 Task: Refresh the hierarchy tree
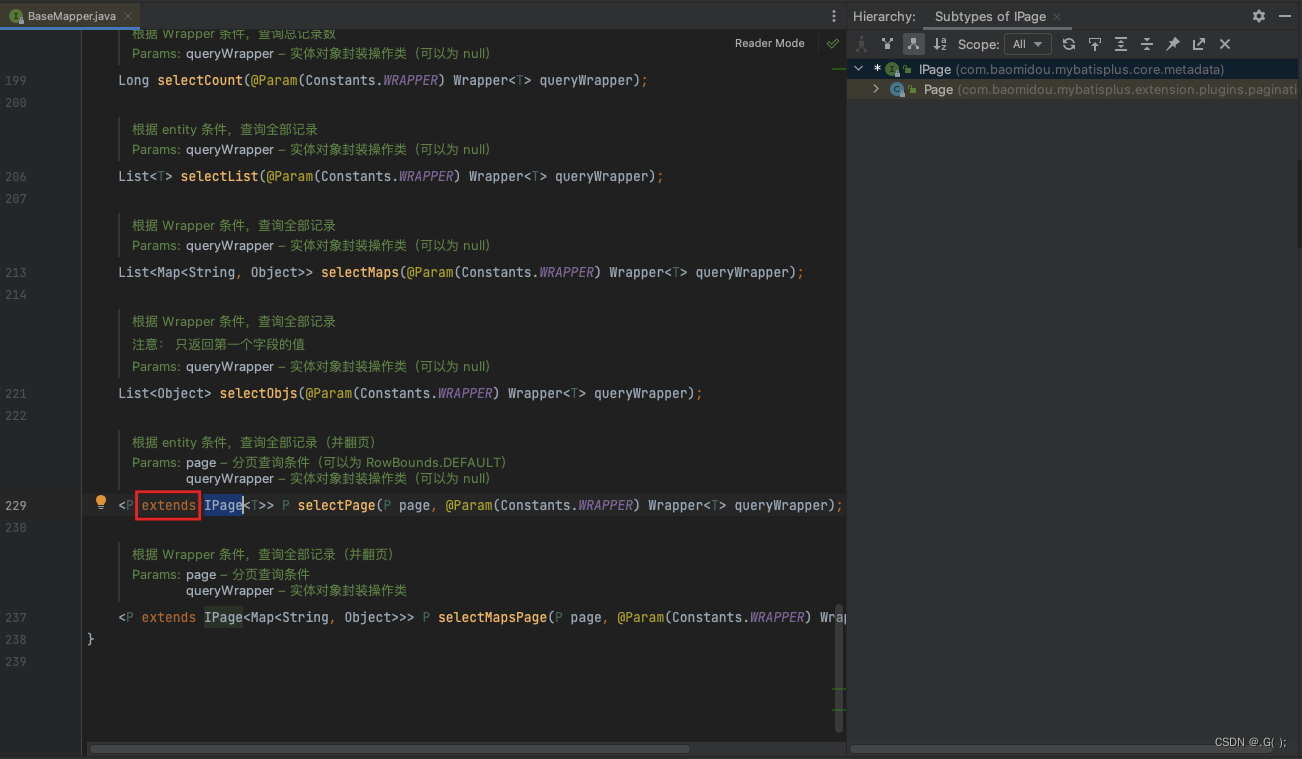tap(1069, 44)
